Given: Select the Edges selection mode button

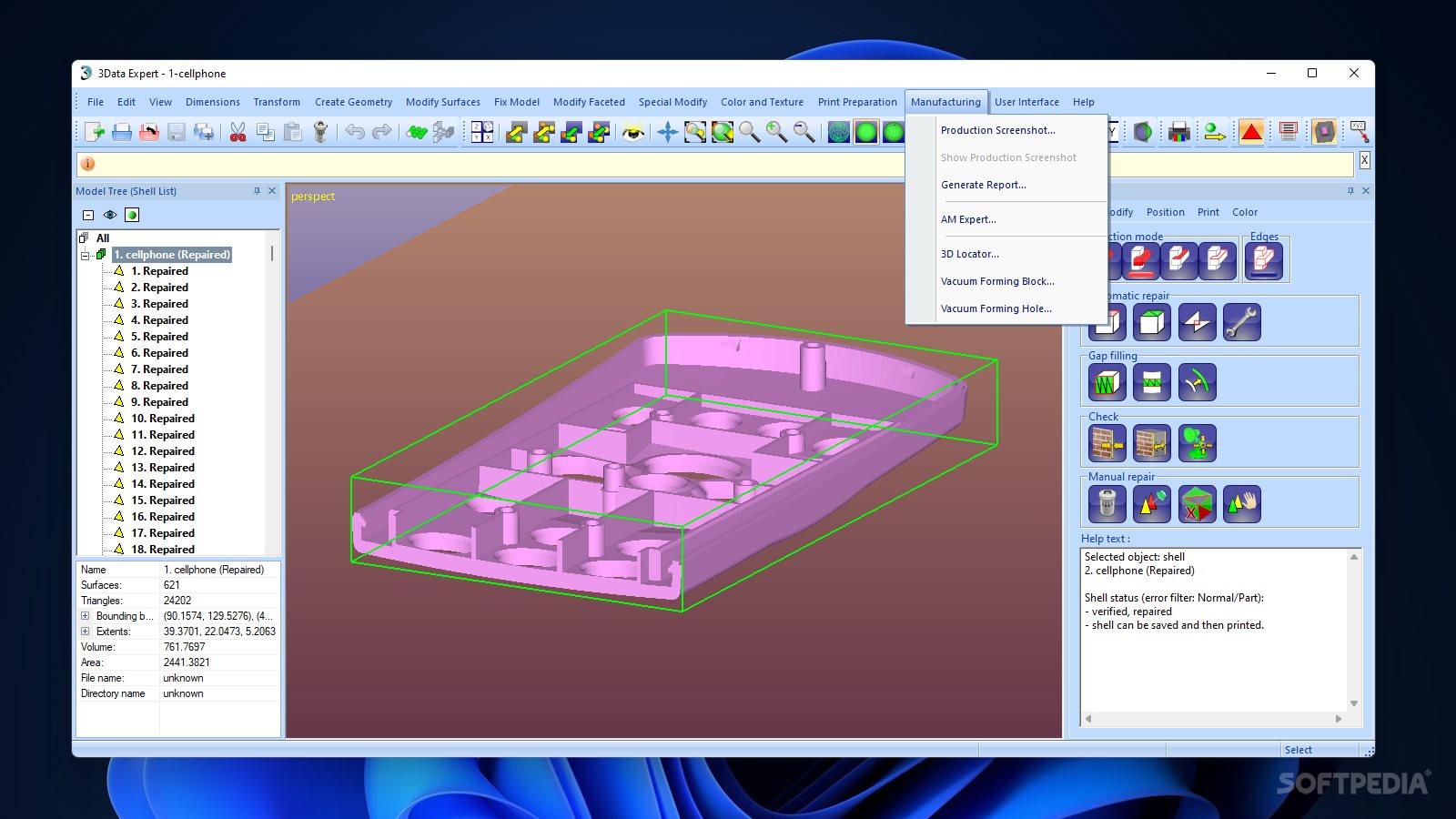Looking at the screenshot, I should coord(1264,261).
